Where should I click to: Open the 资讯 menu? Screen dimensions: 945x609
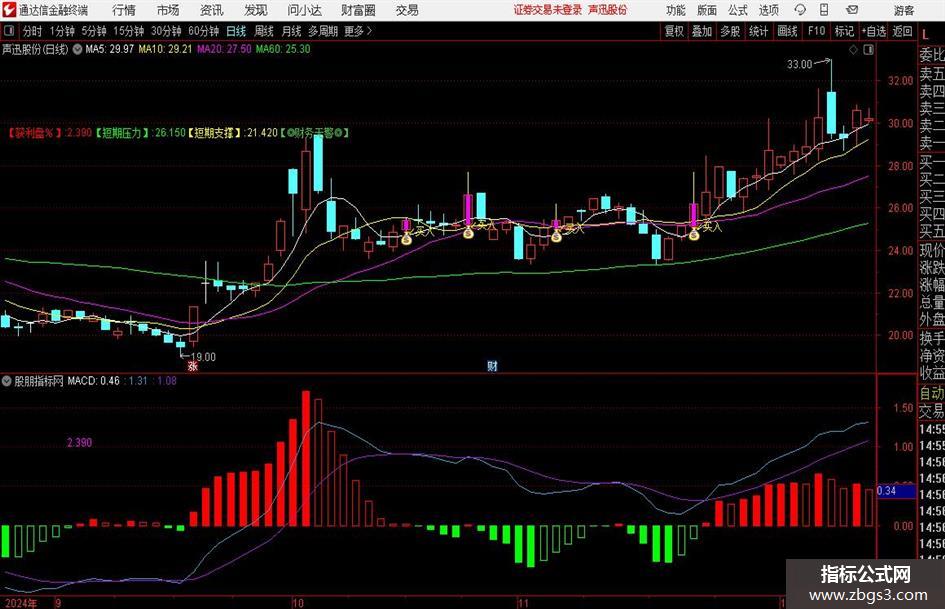(211, 10)
